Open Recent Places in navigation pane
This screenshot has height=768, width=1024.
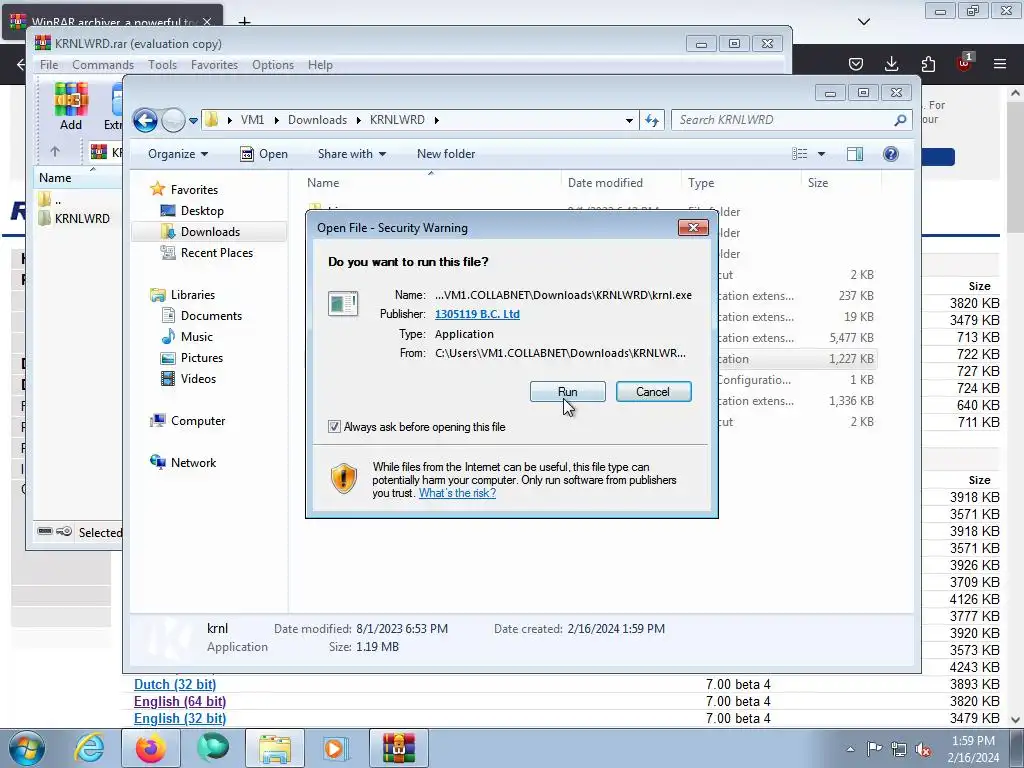click(x=216, y=252)
